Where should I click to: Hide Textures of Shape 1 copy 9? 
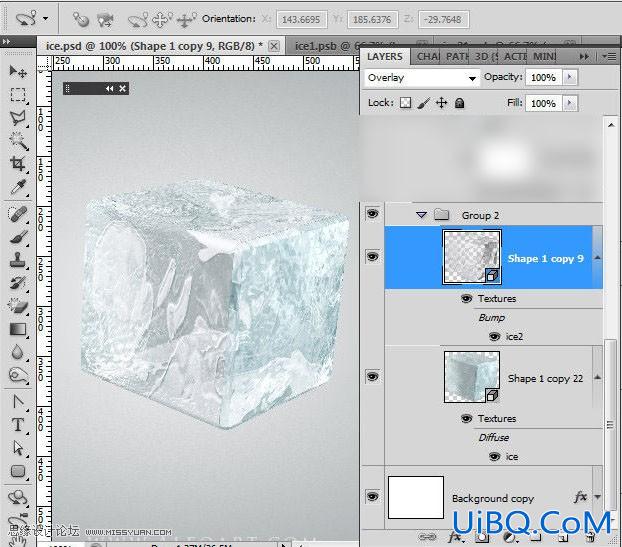click(467, 298)
